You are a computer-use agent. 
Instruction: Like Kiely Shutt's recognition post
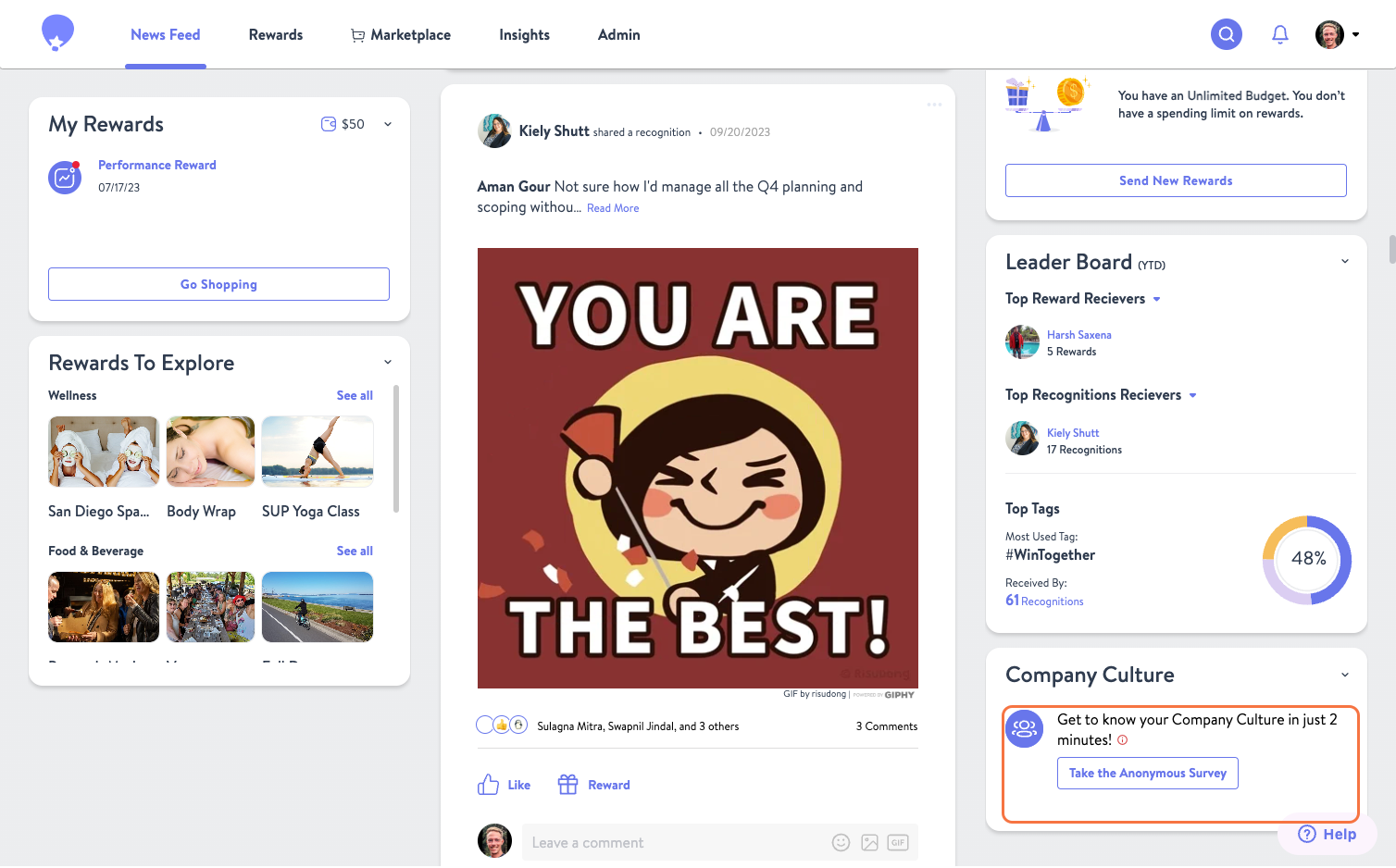pyautogui.click(x=504, y=784)
